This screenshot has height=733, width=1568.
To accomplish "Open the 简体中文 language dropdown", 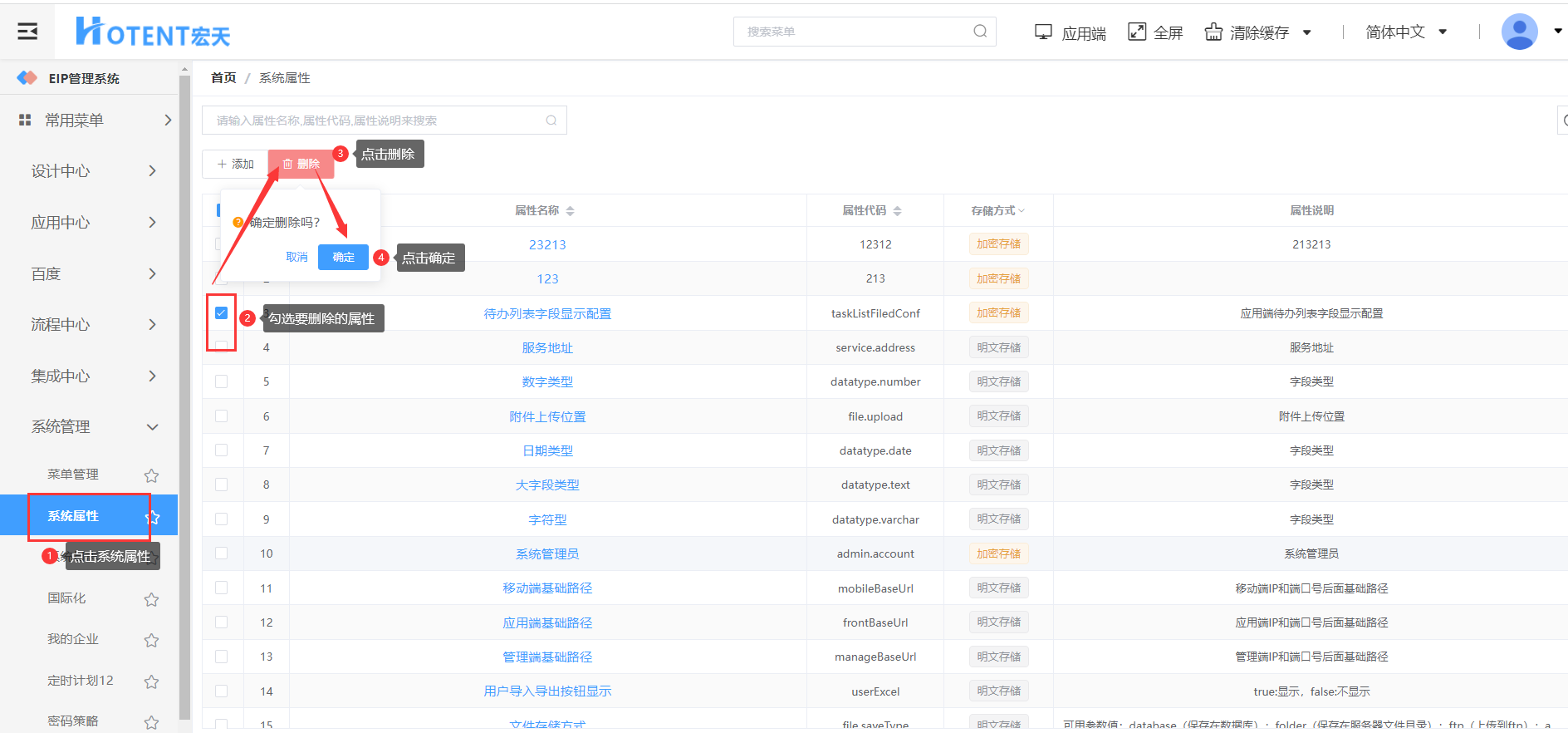I will click(1406, 32).
